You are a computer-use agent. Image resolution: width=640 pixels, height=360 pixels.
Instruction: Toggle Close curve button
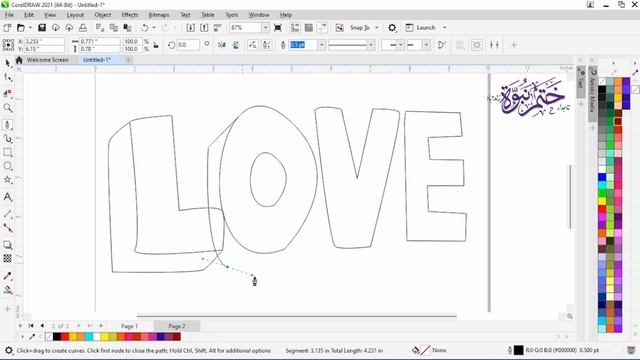442,45
